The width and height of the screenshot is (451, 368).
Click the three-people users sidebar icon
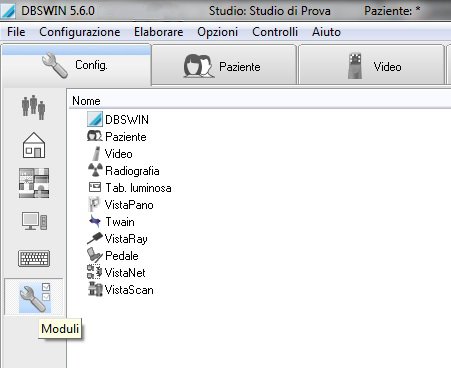[33, 107]
